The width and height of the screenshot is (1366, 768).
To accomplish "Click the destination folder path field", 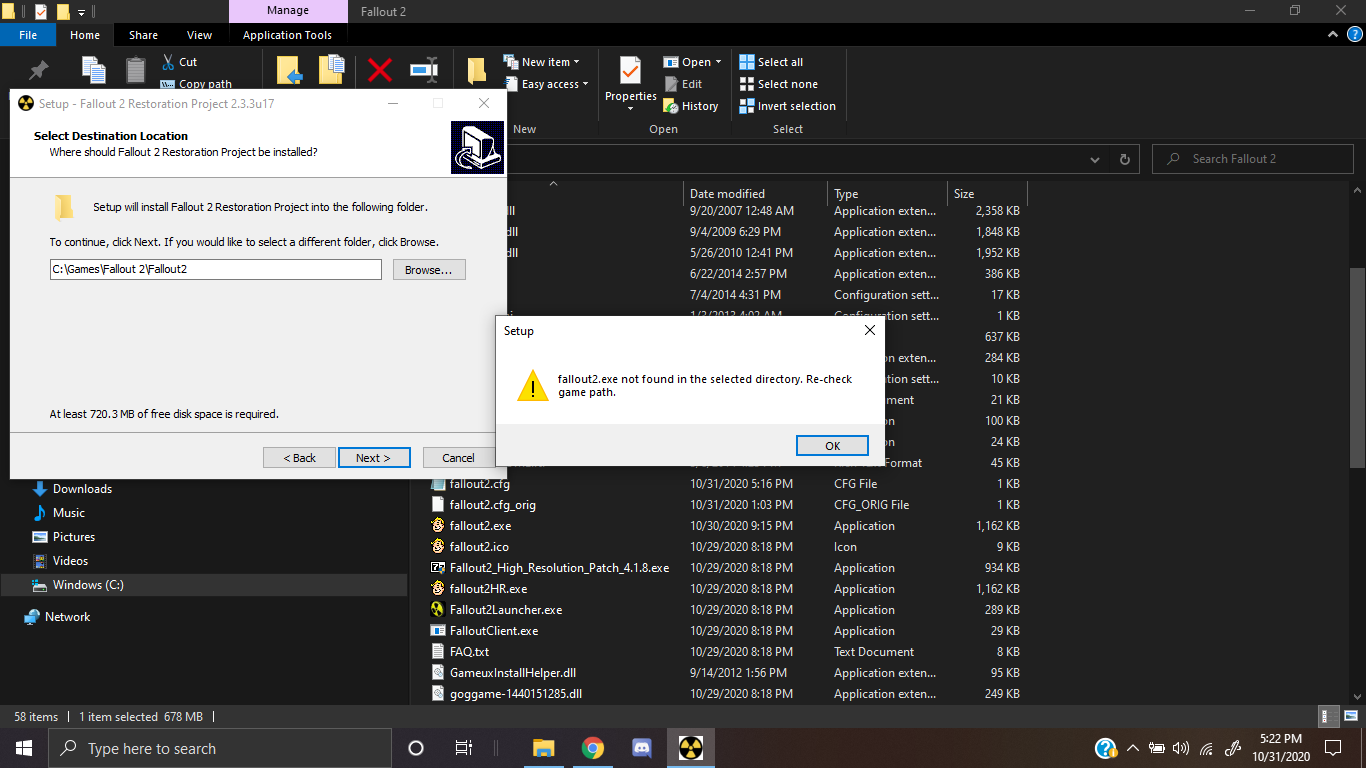I will [x=216, y=270].
